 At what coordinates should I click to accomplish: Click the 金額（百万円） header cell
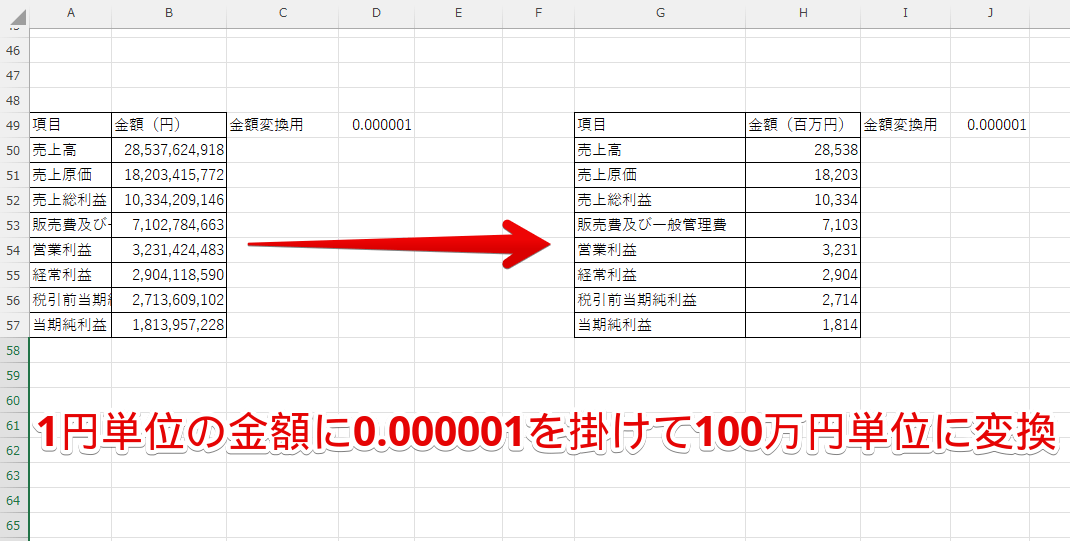point(803,125)
